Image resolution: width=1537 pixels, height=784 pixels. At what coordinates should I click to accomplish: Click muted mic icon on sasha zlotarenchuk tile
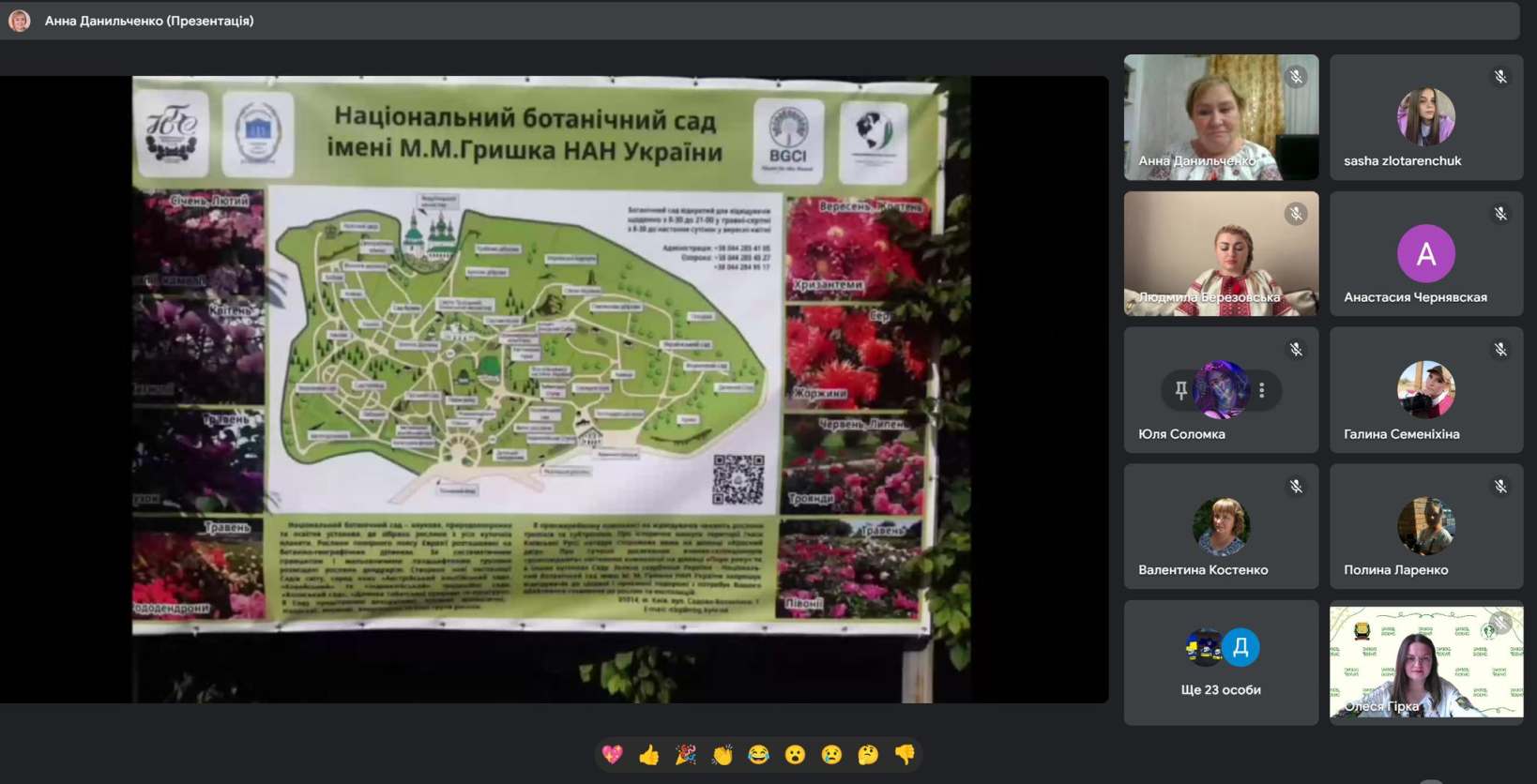(1500, 77)
